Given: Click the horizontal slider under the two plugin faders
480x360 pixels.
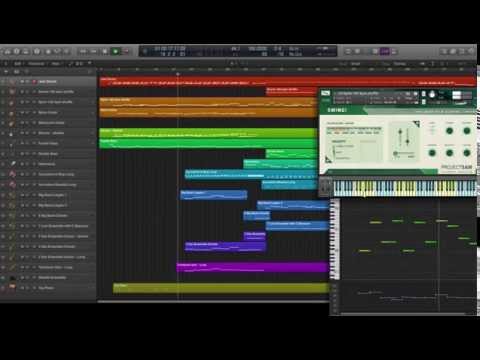Looking at the screenshot, I should pyautogui.click(x=404, y=154).
